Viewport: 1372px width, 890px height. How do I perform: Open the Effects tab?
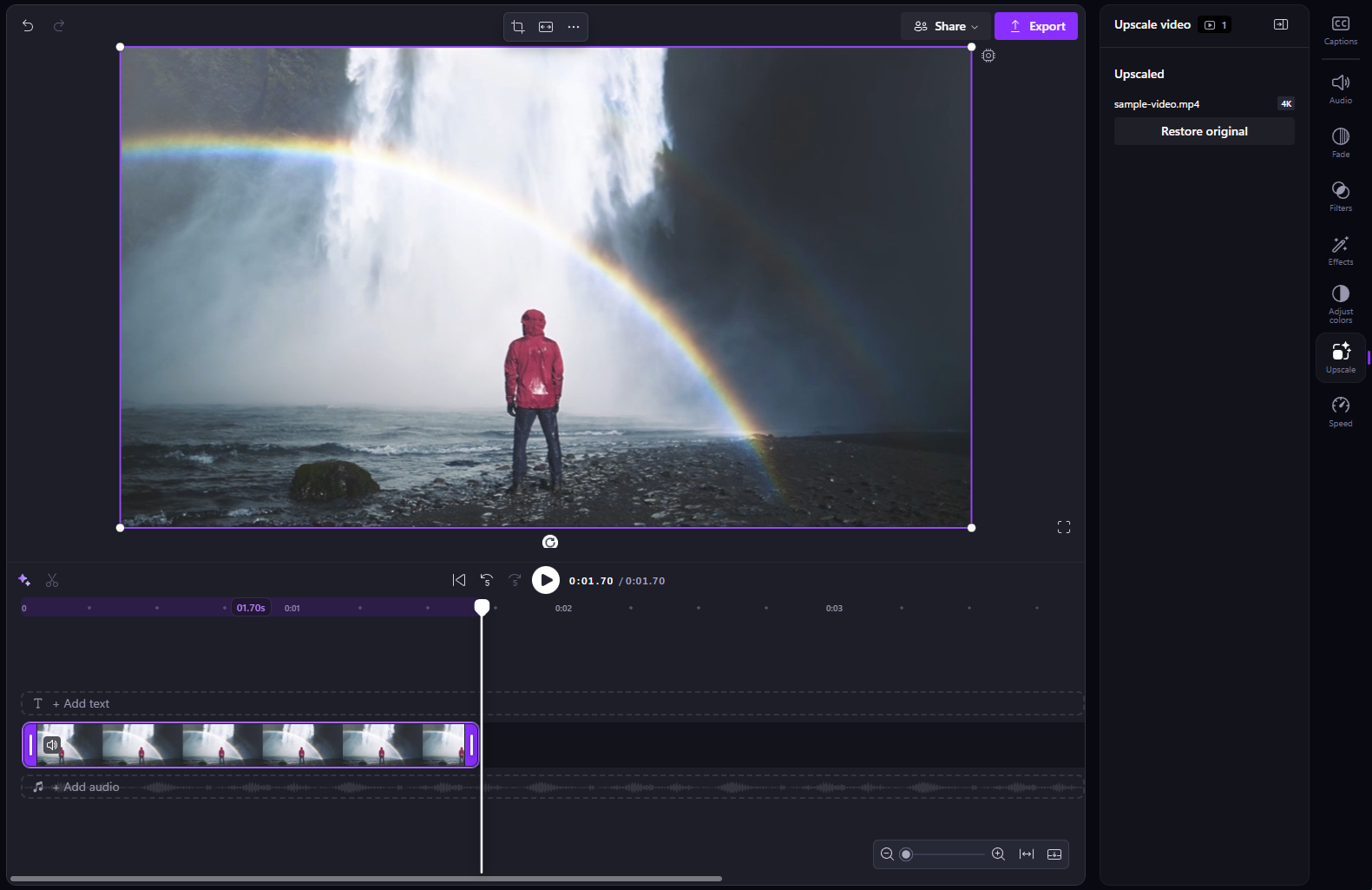1341,251
